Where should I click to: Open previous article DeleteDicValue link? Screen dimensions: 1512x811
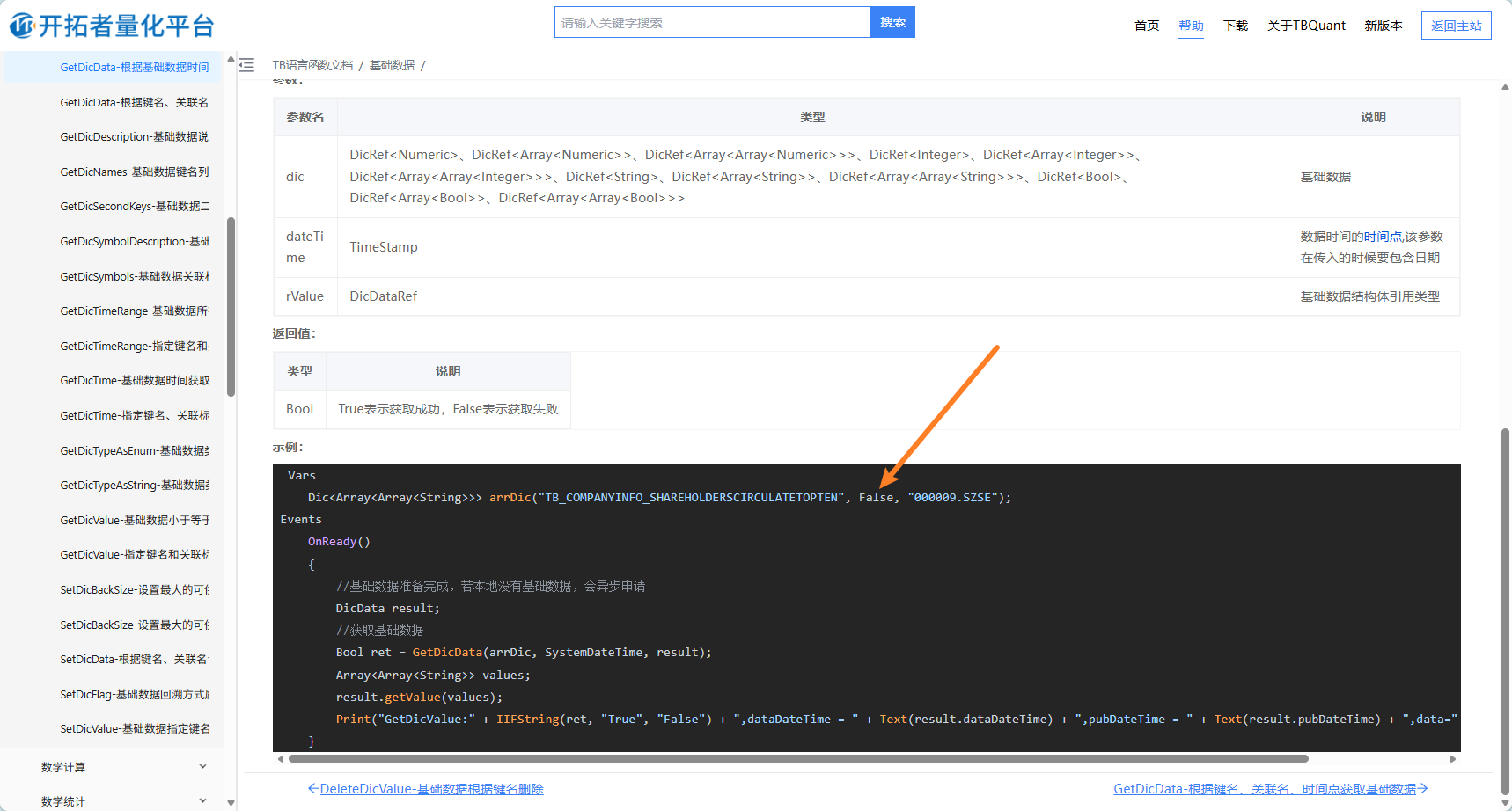tap(426, 789)
